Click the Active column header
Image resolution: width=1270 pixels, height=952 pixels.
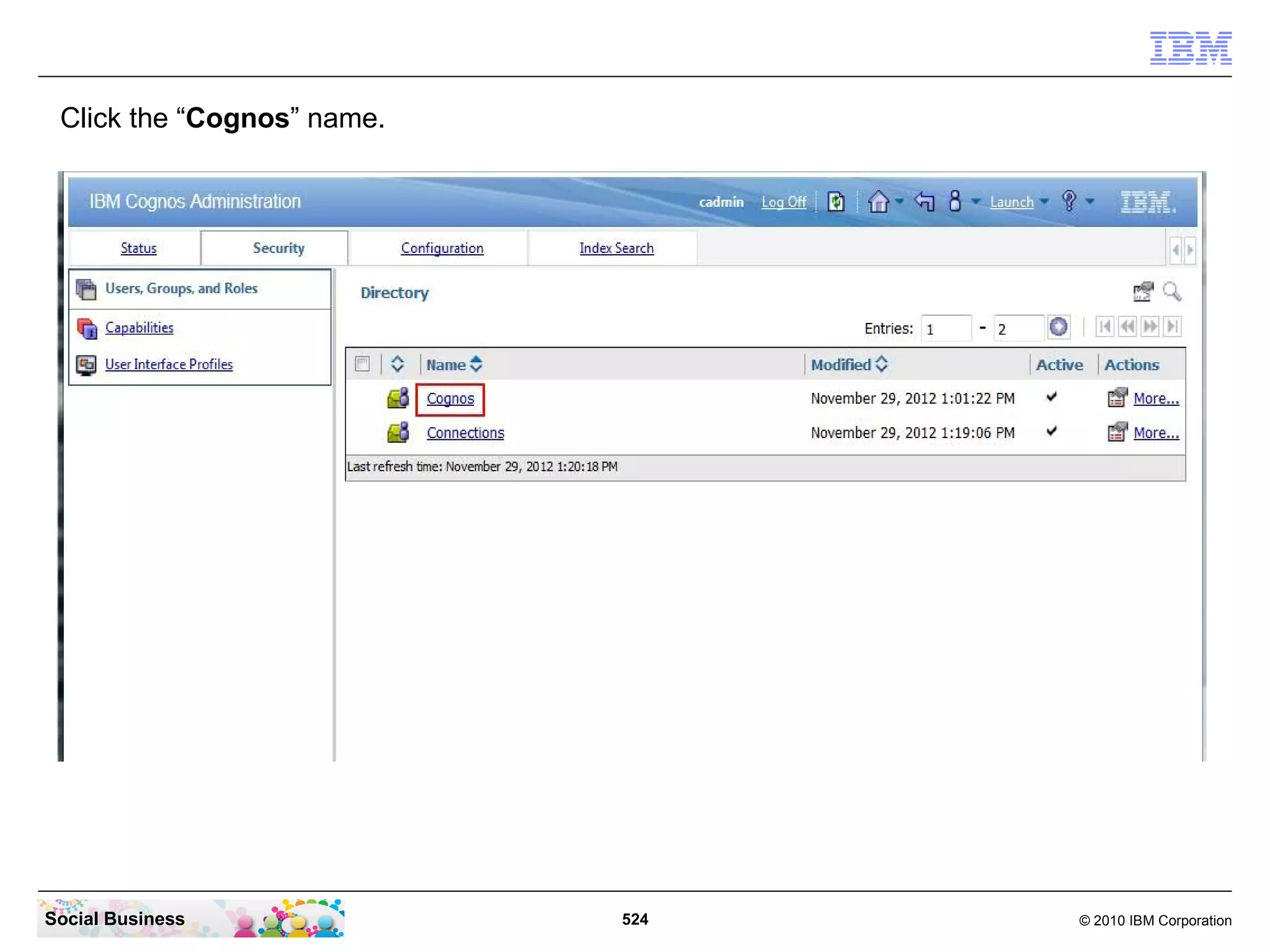coord(1059,364)
